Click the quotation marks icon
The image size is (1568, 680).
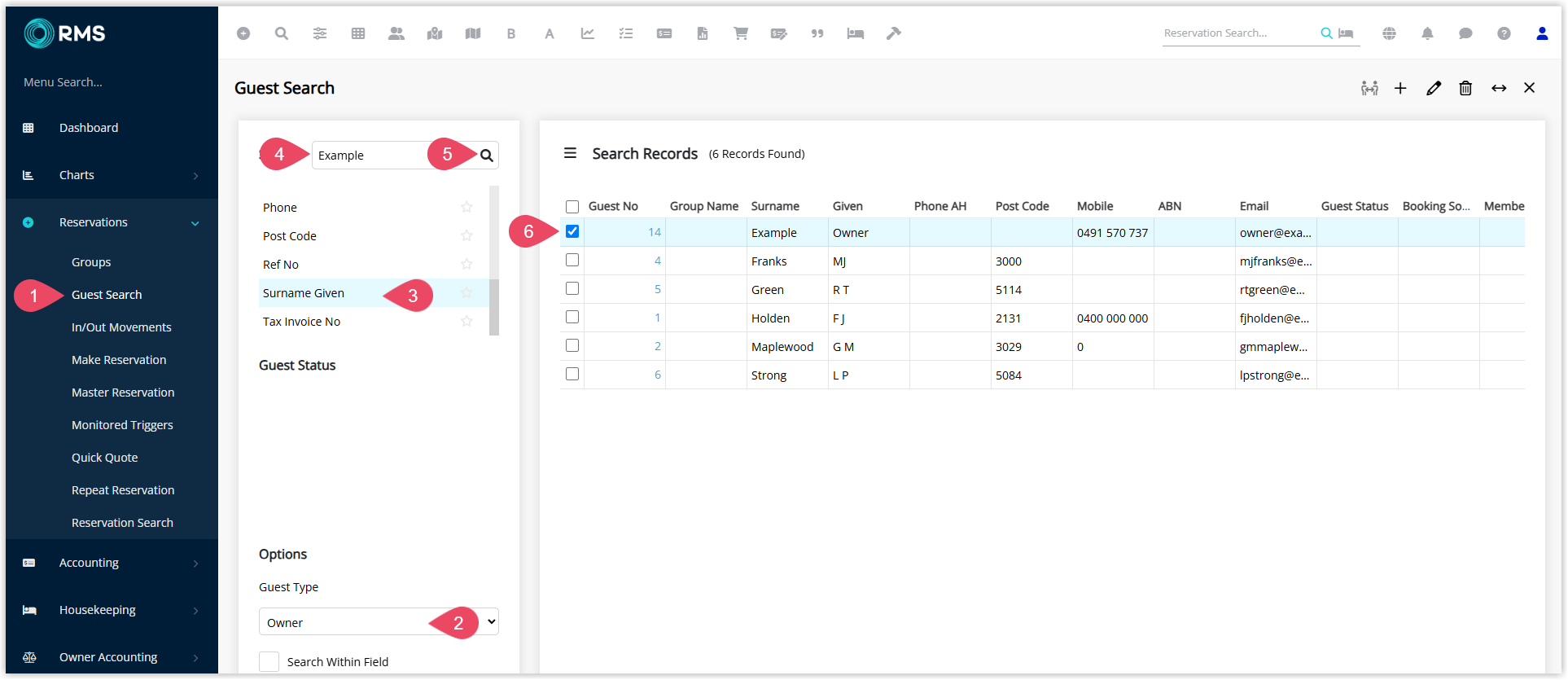(817, 33)
